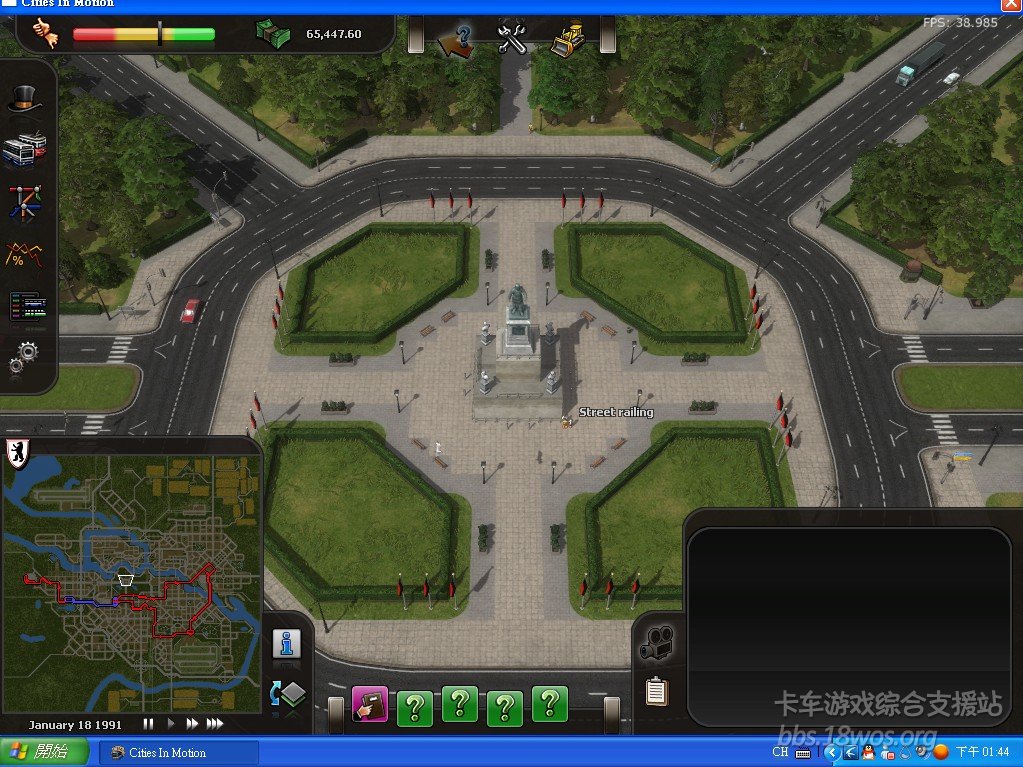
Task: Click the truck on the upper-right road
Action: [920, 63]
